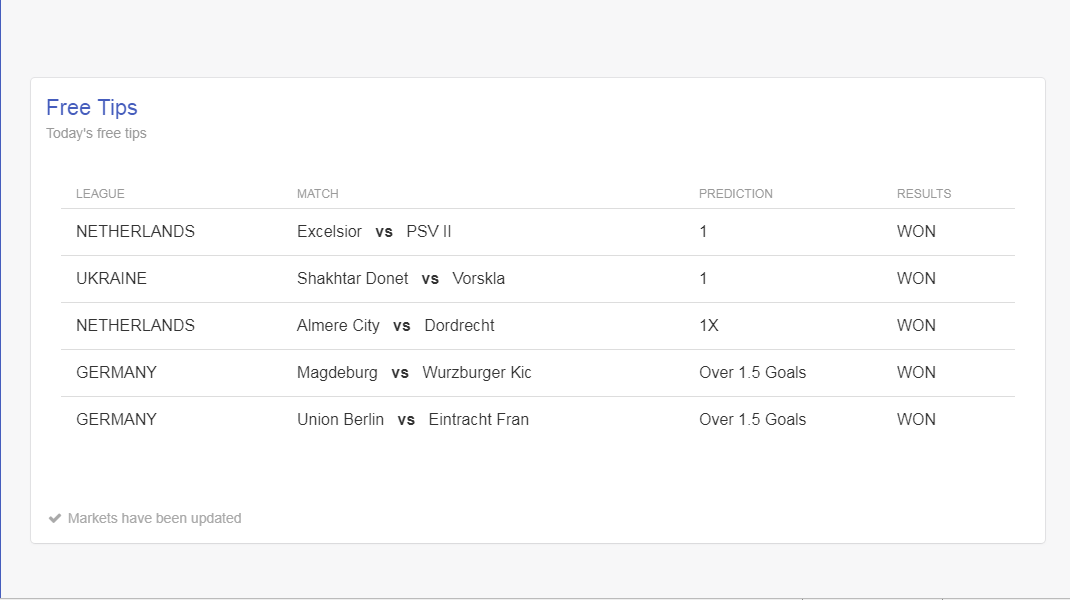Click the Today's free tips subtitle
Screen dimensions: 1070x600
pos(96,133)
